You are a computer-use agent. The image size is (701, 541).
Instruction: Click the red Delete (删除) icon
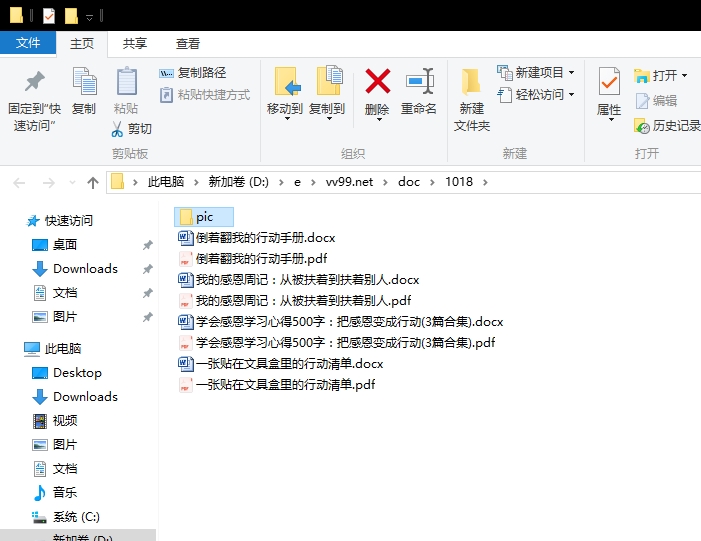pos(378,81)
